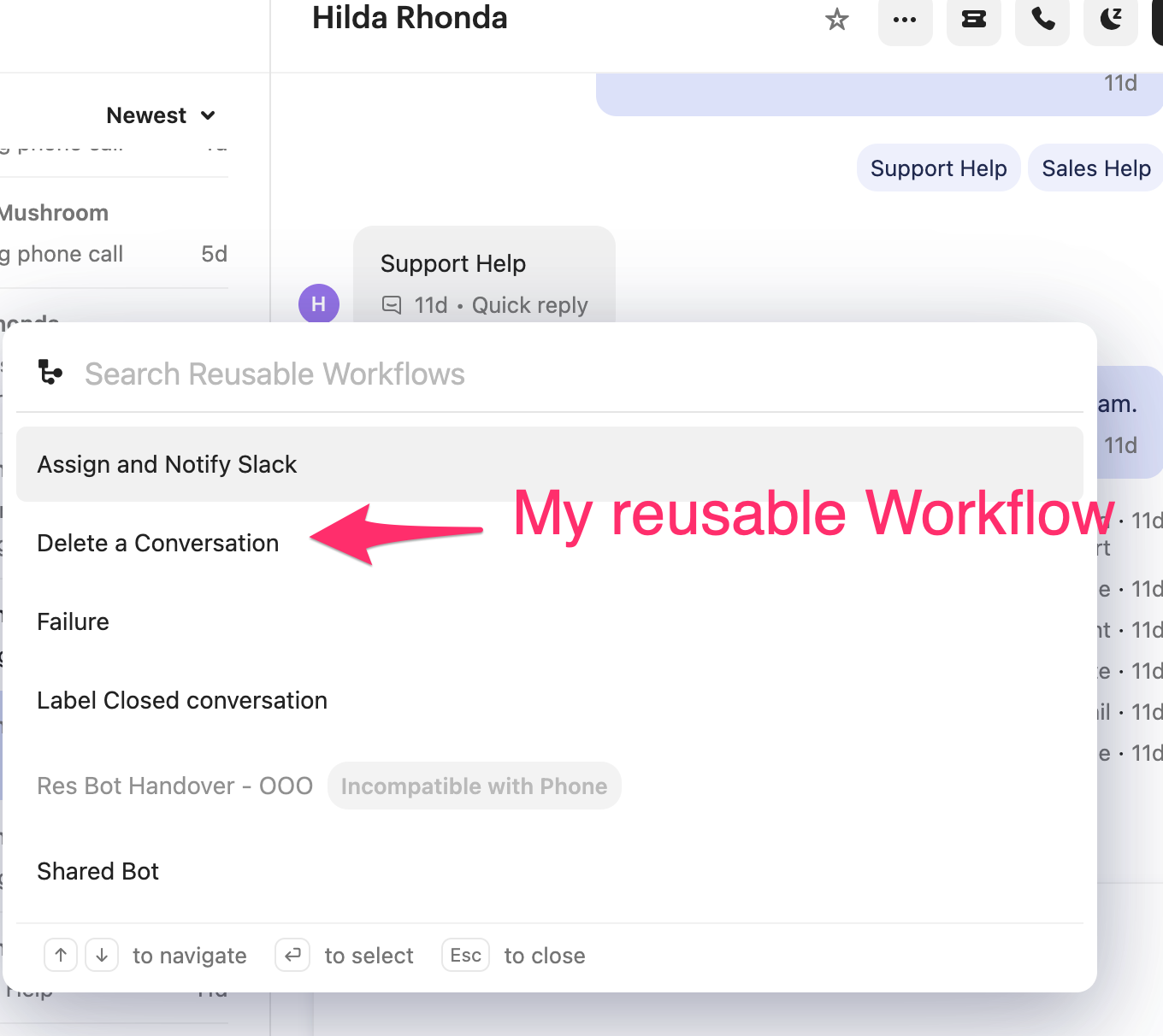Click the Sales Help quick reply button
The image size is (1163, 1036).
(1095, 168)
